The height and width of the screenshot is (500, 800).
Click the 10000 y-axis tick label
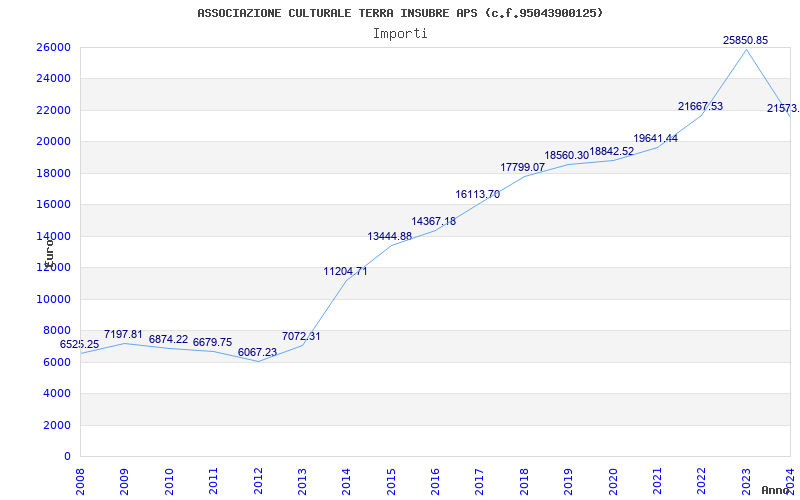coord(53,299)
